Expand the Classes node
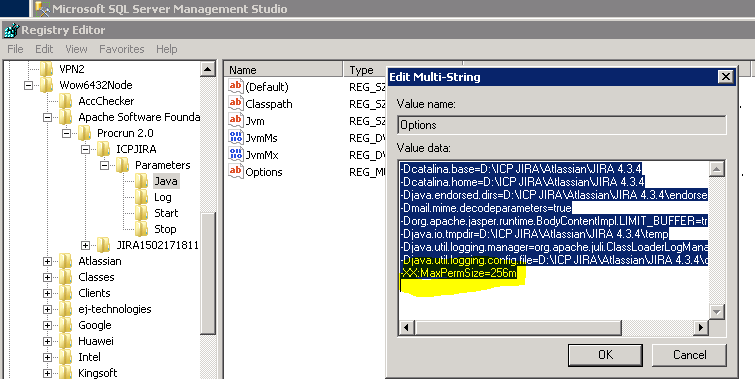The image size is (755, 379). [x=47, y=277]
